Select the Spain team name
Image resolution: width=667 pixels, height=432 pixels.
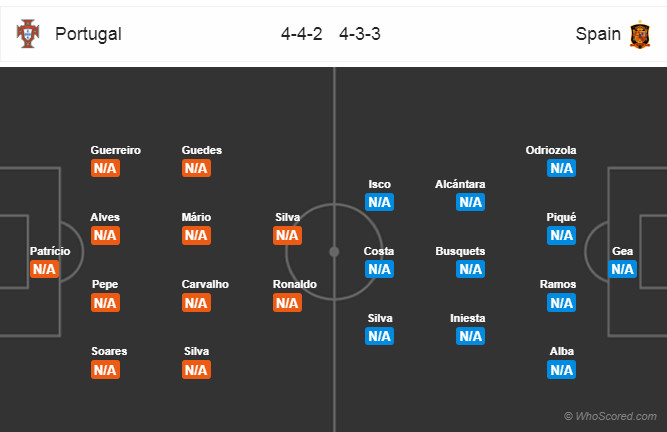[597, 34]
